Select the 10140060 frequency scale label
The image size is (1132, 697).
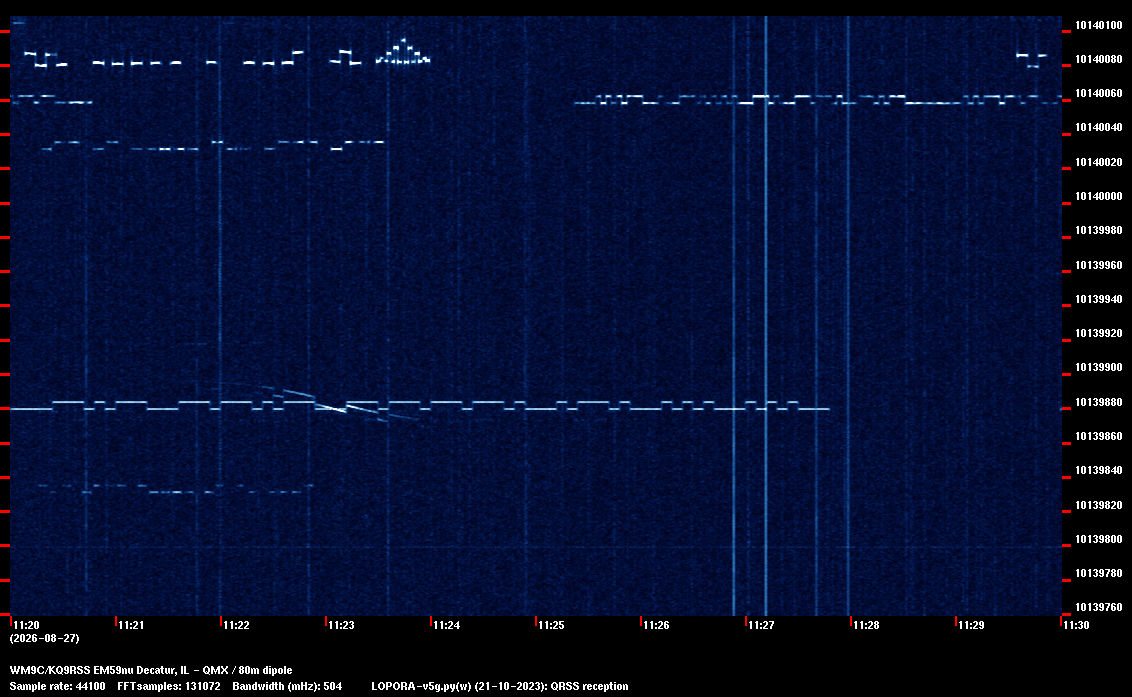[x=1099, y=93]
